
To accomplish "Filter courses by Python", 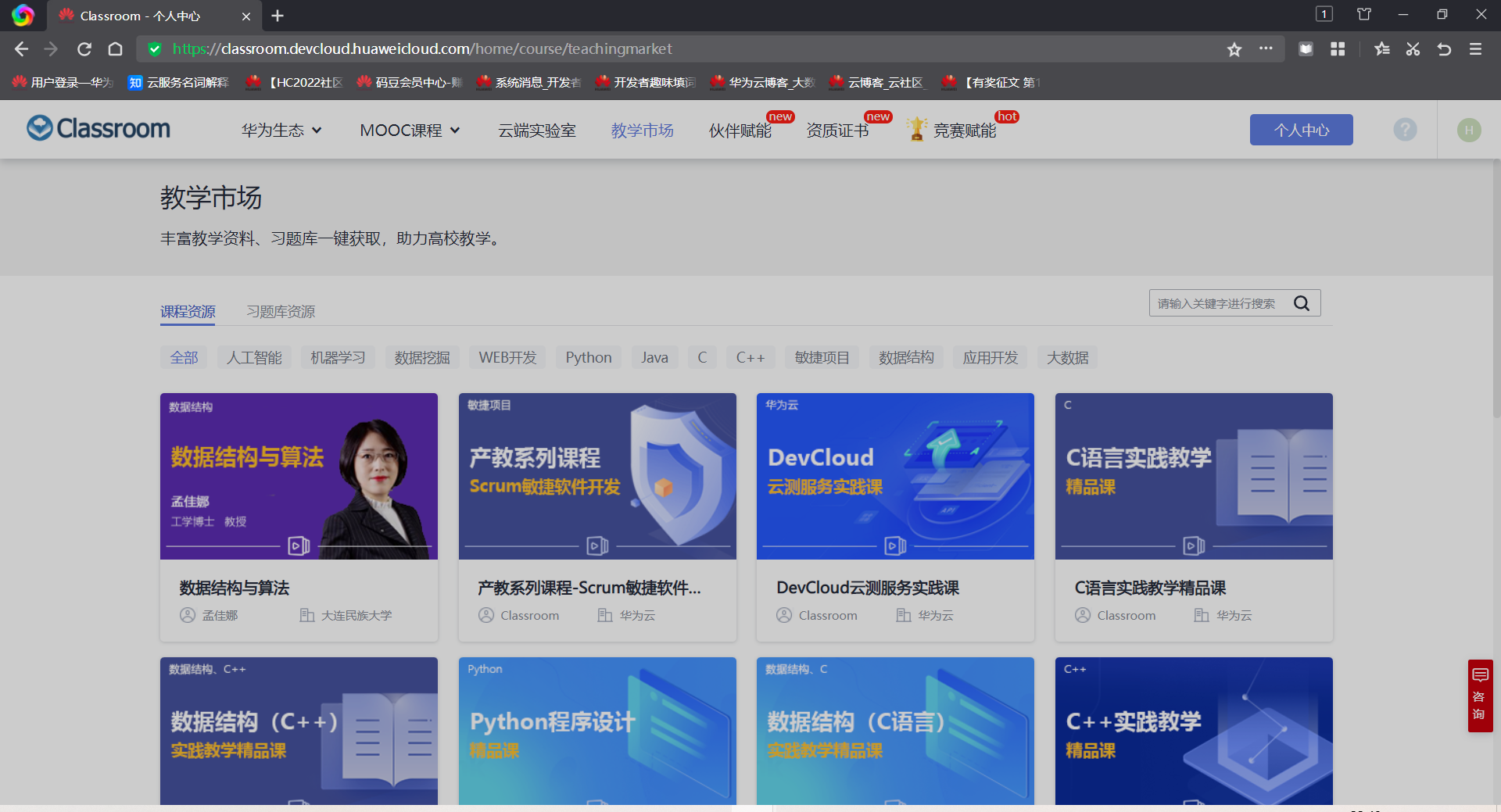I will 589,358.
